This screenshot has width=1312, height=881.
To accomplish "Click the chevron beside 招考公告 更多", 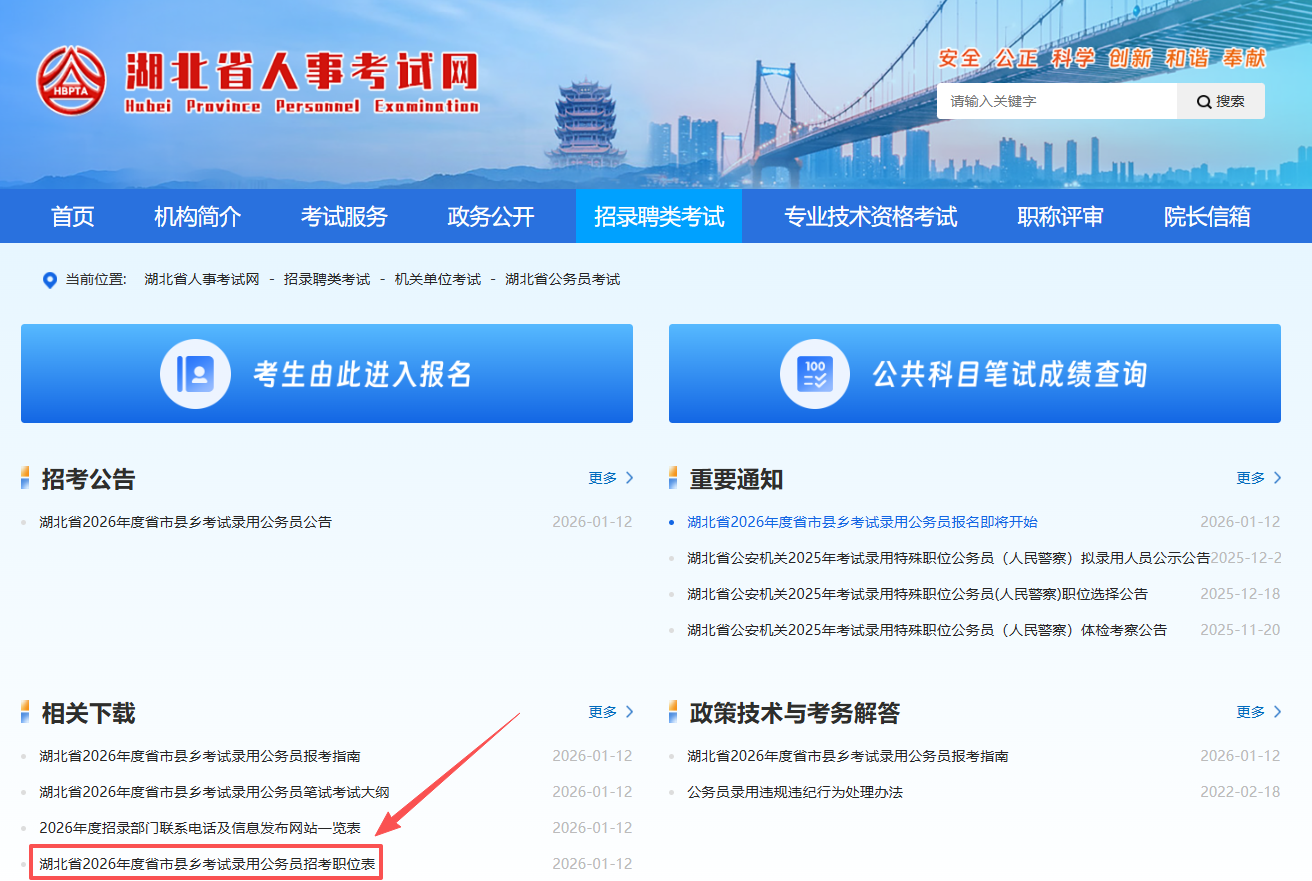I will (x=629, y=478).
